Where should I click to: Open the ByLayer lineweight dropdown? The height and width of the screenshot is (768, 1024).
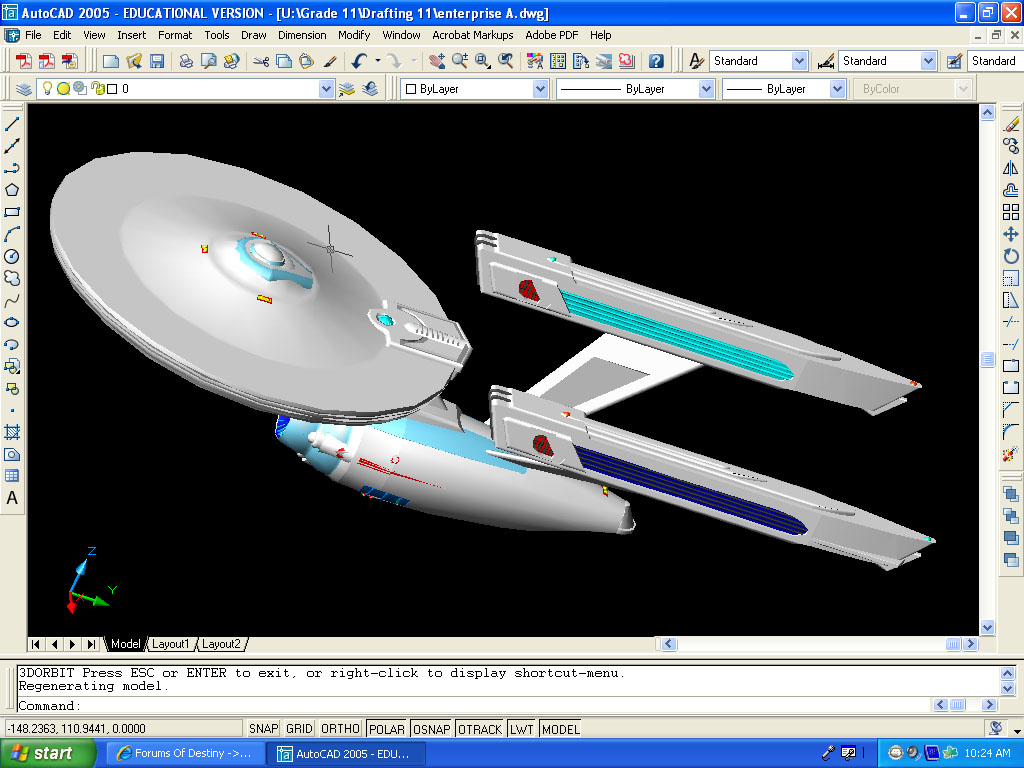pyautogui.click(x=838, y=89)
